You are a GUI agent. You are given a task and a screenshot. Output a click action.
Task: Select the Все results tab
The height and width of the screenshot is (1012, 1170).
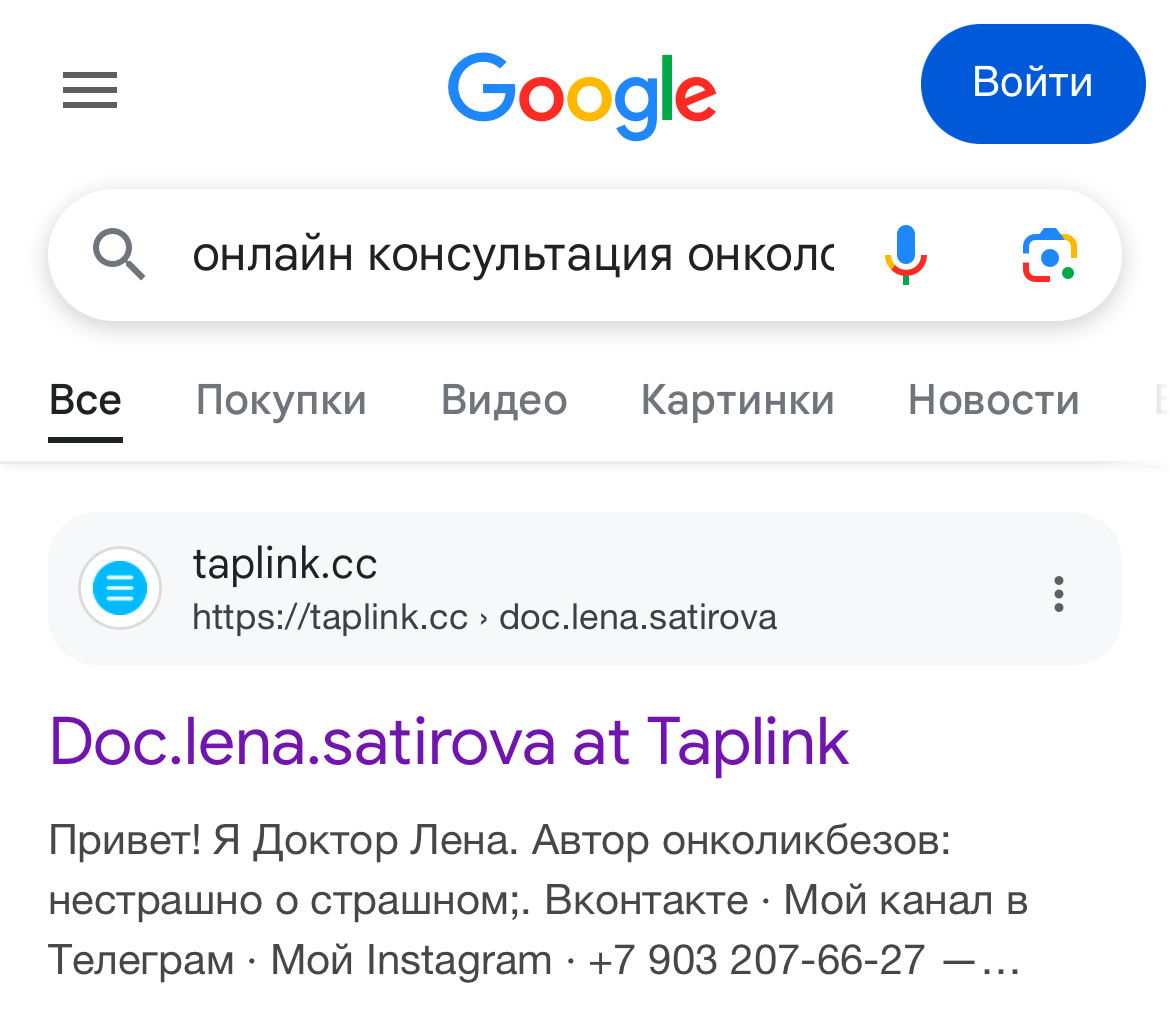[x=85, y=398]
